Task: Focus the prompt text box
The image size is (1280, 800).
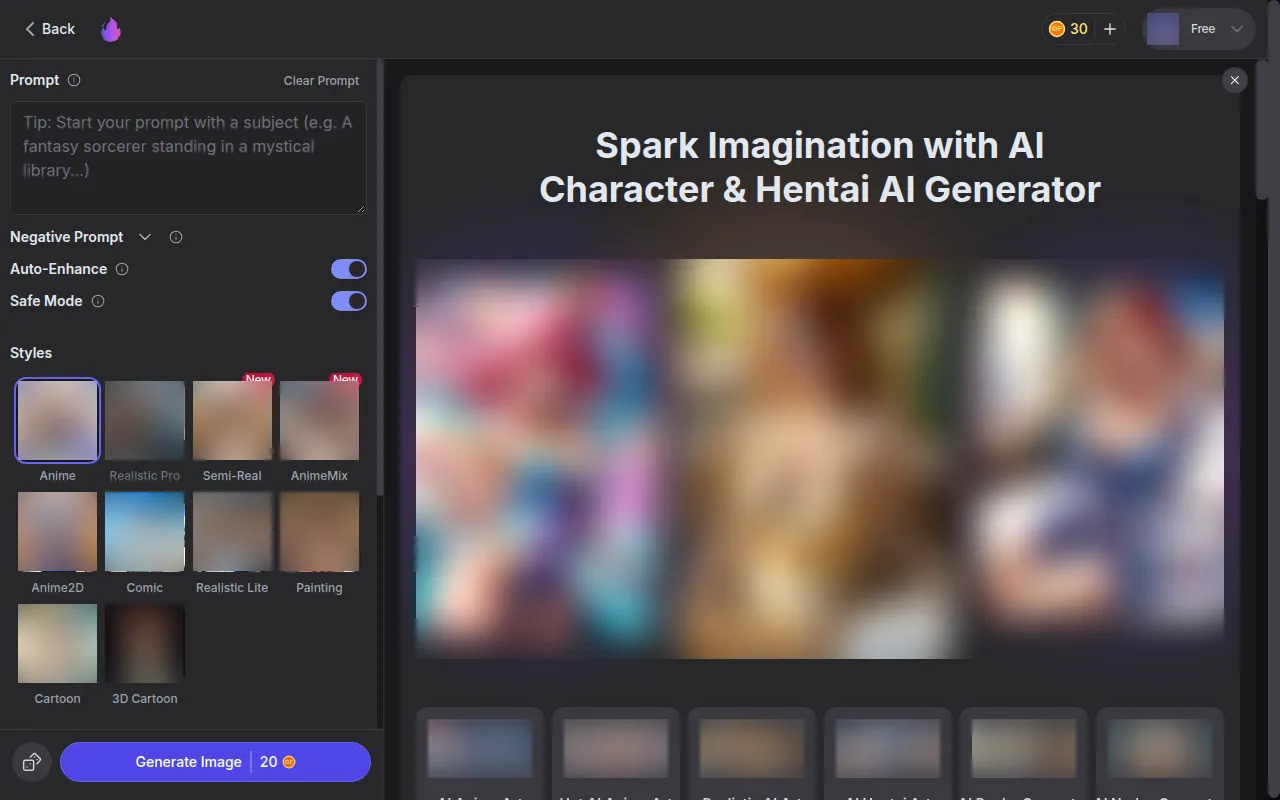Action: click(x=188, y=157)
